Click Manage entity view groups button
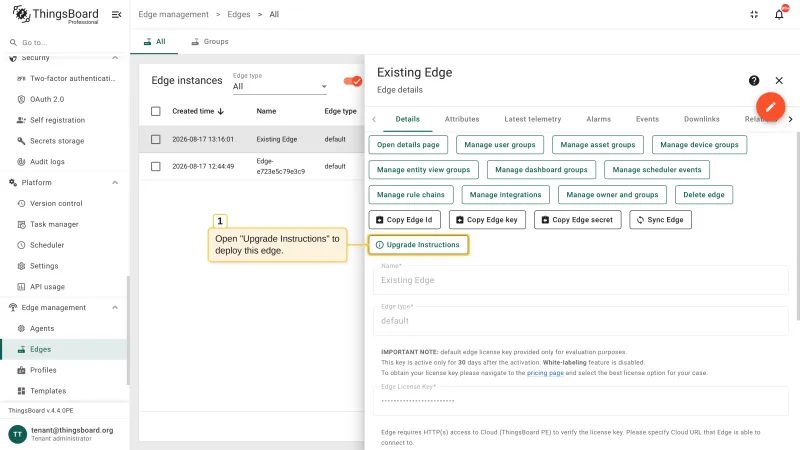Image resolution: width=800 pixels, height=450 pixels. point(423,169)
